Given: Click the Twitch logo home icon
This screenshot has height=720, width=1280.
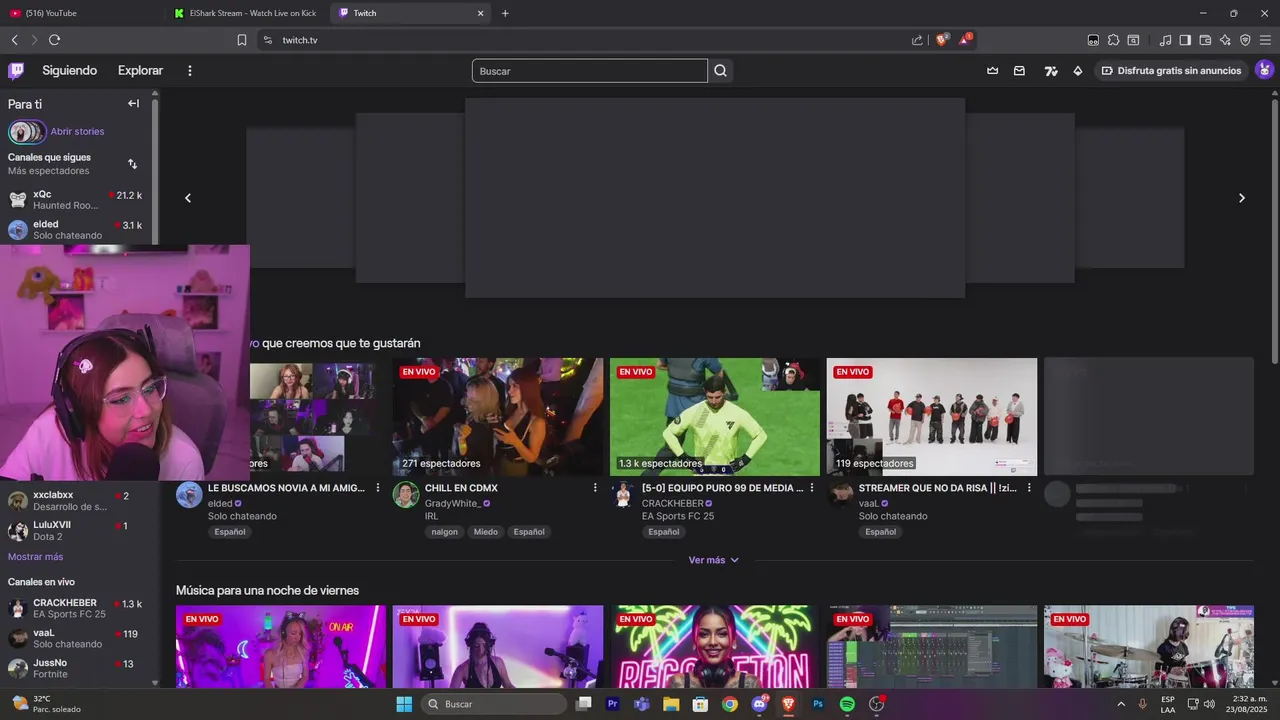Looking at the screenshot, I should point(16,70).
